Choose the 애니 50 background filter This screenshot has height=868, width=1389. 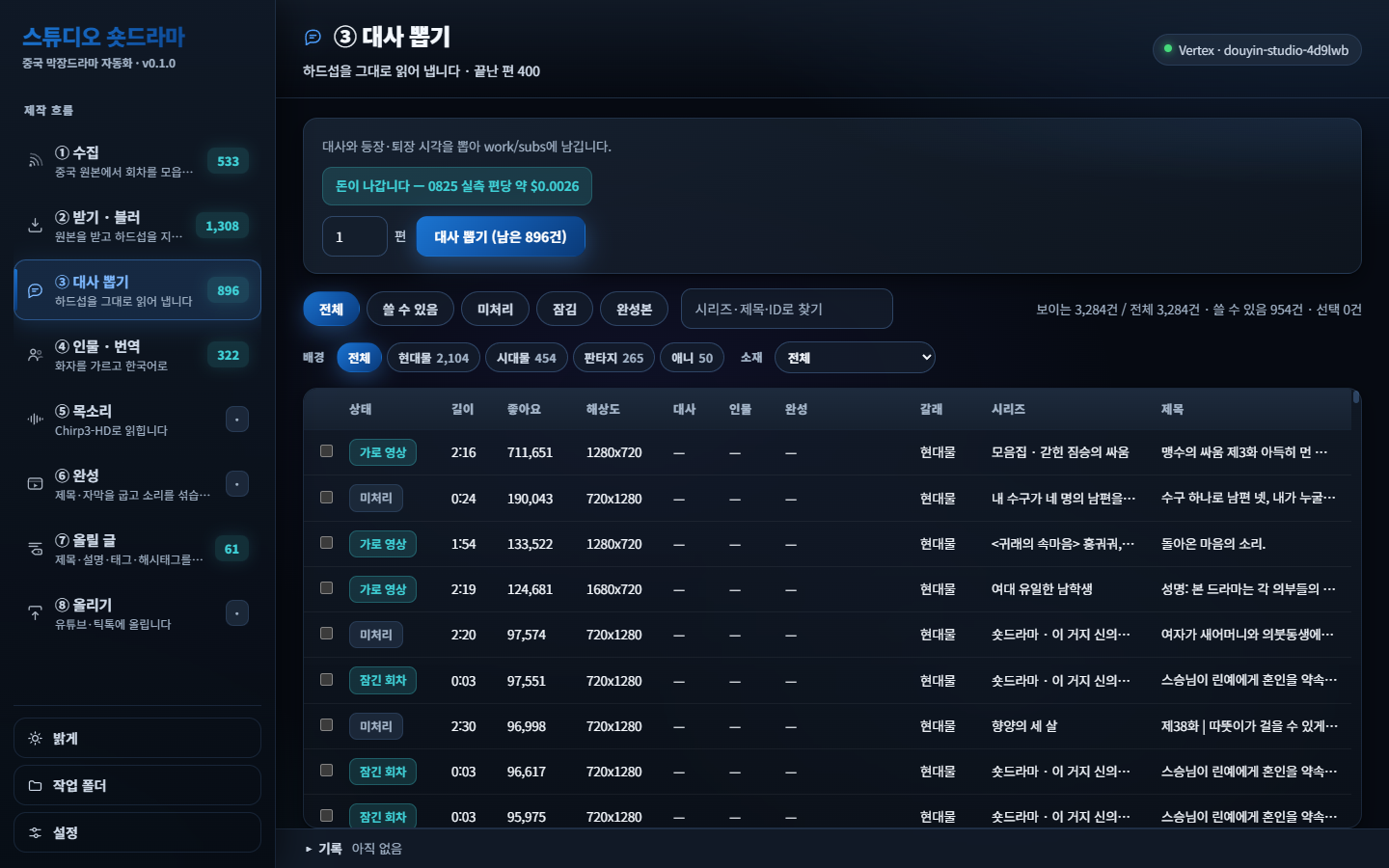tap(693, 358)
